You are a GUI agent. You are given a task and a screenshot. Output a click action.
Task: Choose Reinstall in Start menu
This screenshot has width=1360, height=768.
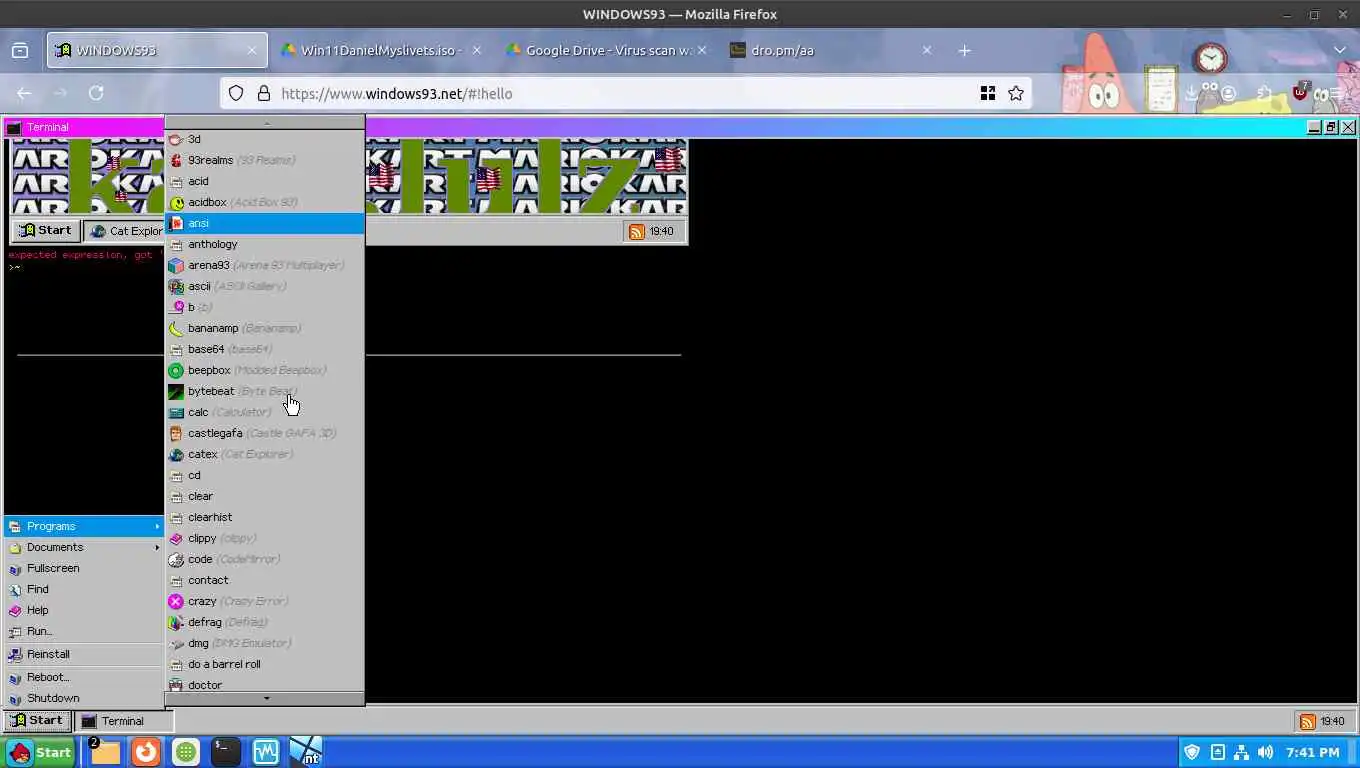click(84, 654)
